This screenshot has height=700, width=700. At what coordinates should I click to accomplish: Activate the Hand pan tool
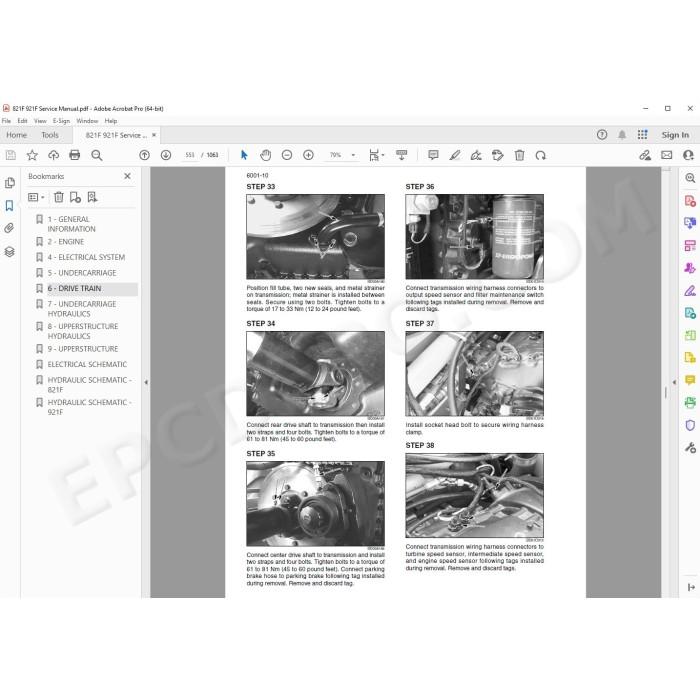pos(266,155)
